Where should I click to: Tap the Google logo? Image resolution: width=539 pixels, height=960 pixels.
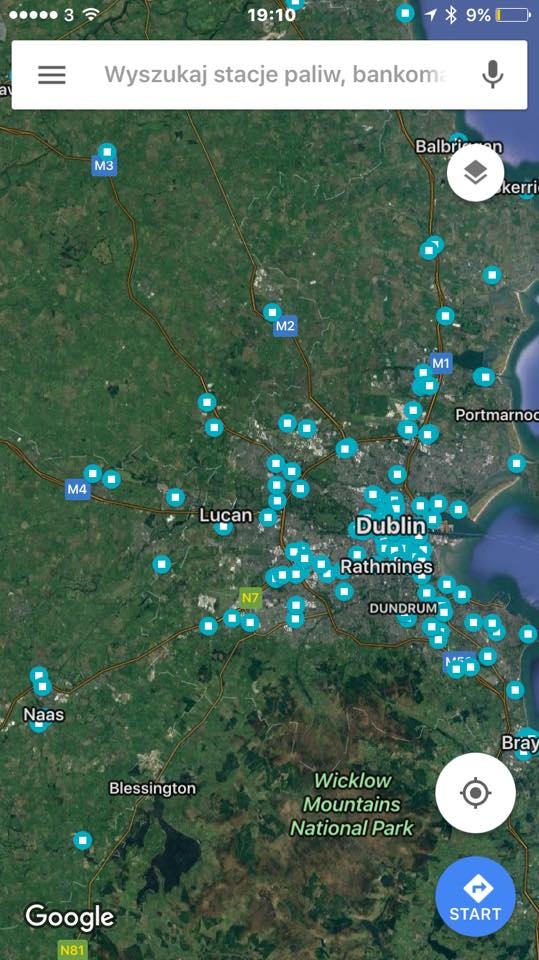[70, 917]
